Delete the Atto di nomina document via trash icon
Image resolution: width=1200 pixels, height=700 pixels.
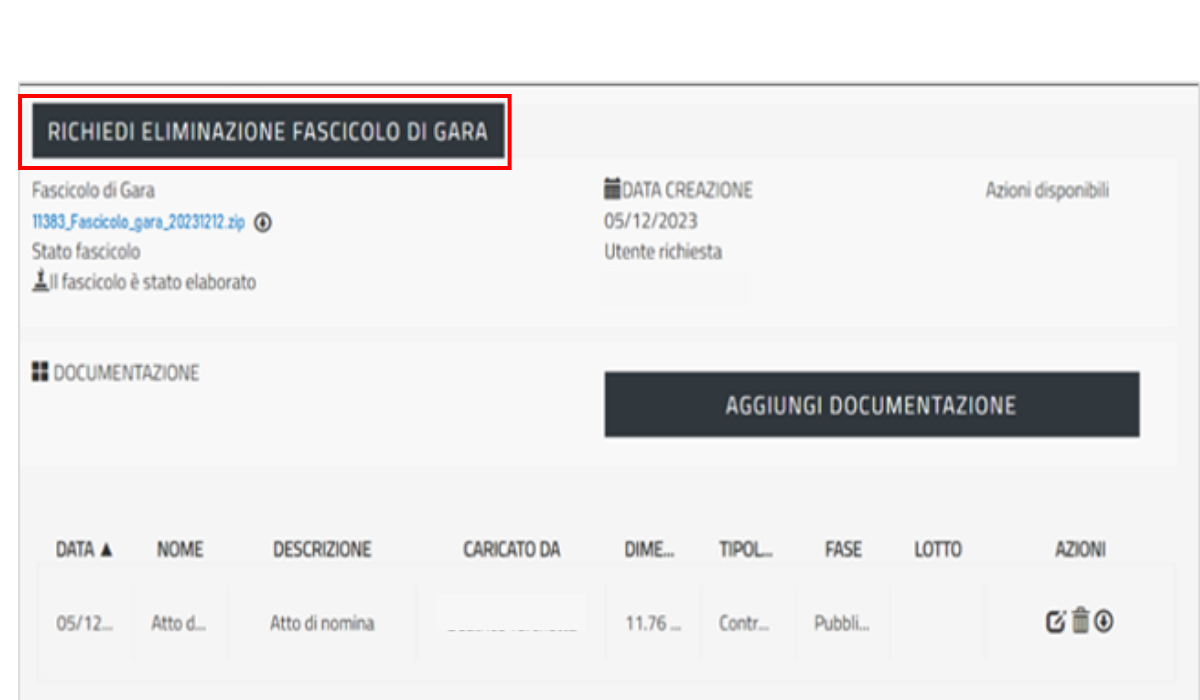[x=1080, y=622]
